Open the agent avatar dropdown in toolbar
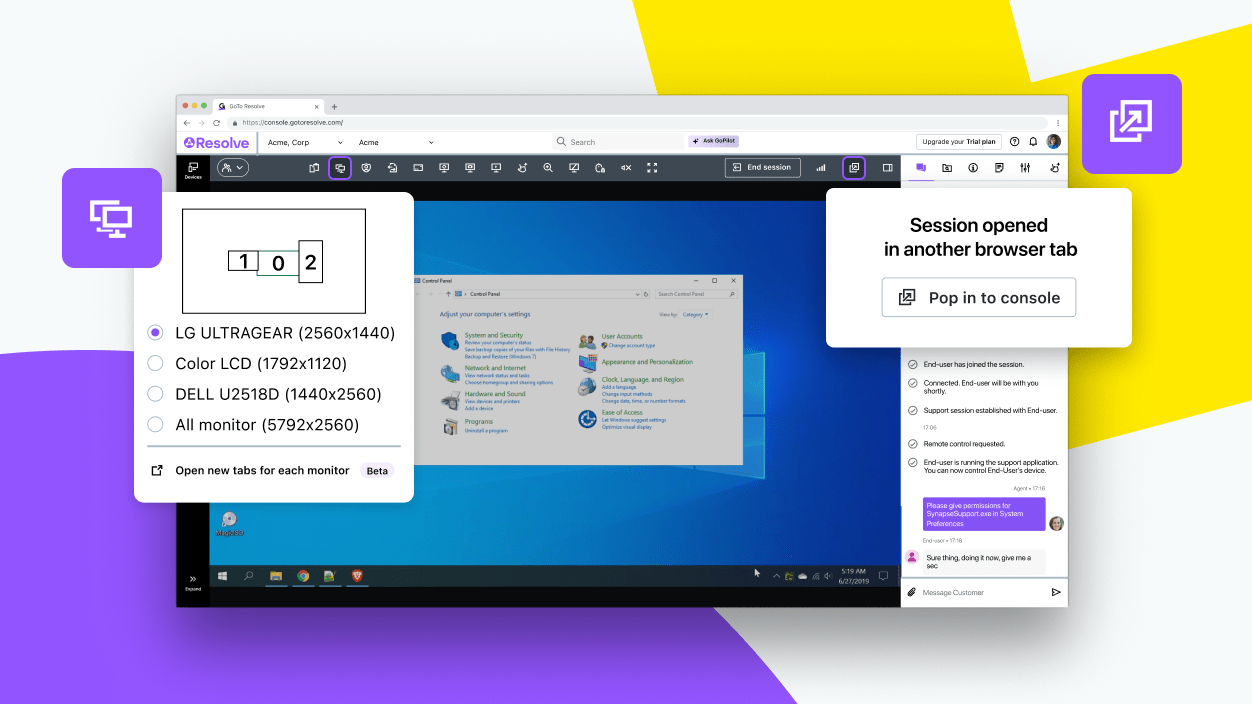1252x704 pixels. point(232,167)
